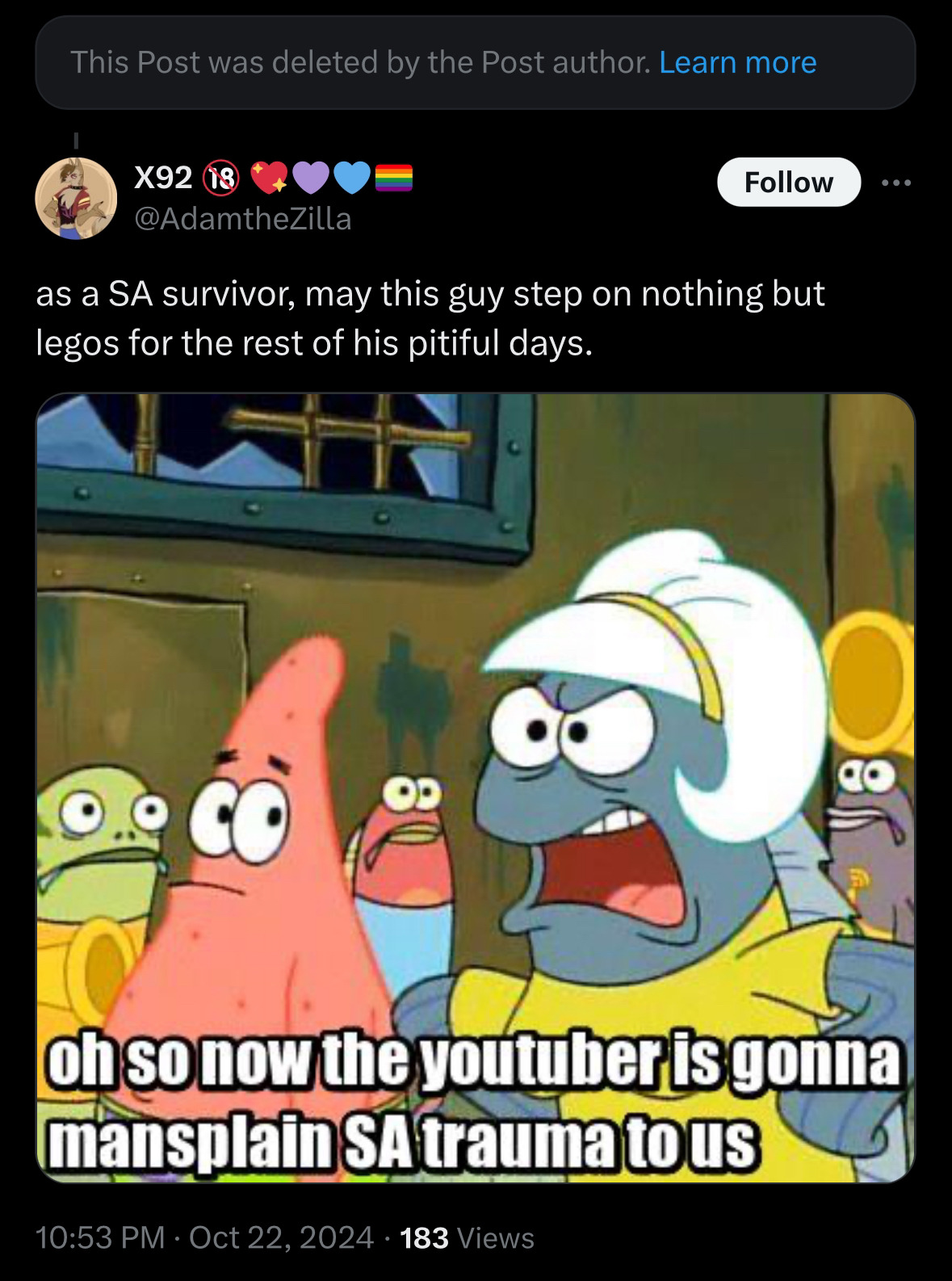Open the SpongeBob meme image
The image size is (952, 1281).
pos(476,788)
